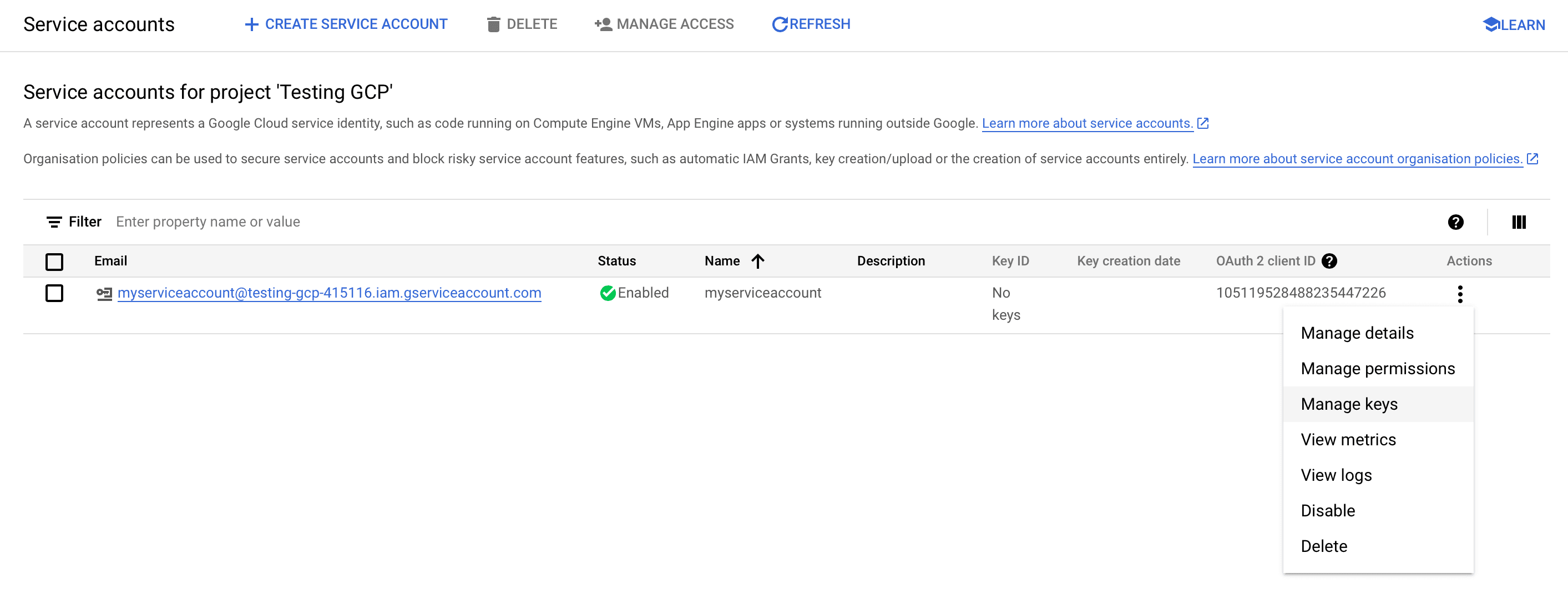The width and height of the screenshot is (1568, 593).
Task: Open the filter help question mark icon
Action: [x=1455, y=222]
